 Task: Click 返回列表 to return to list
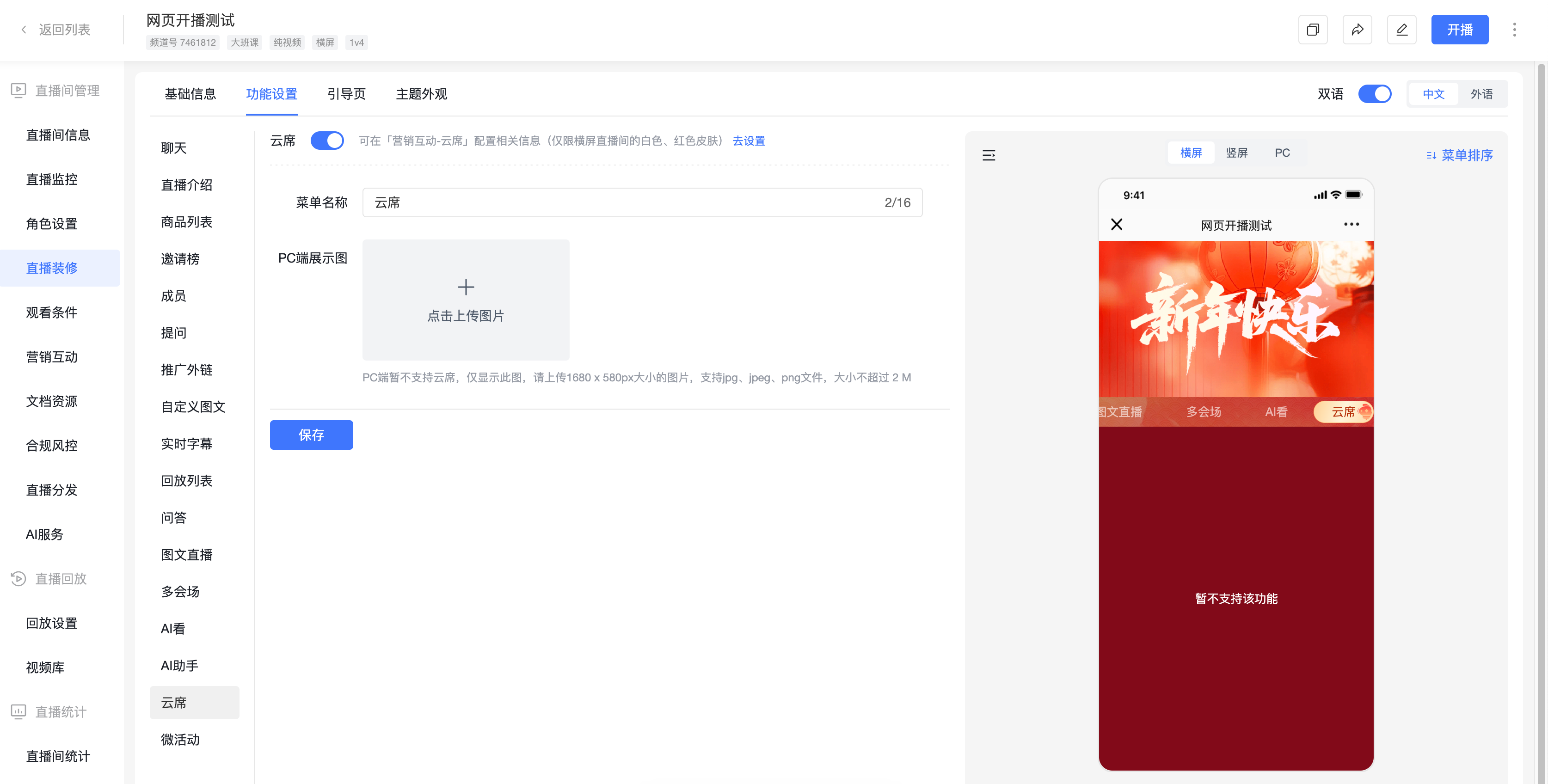tap(64, 30)
